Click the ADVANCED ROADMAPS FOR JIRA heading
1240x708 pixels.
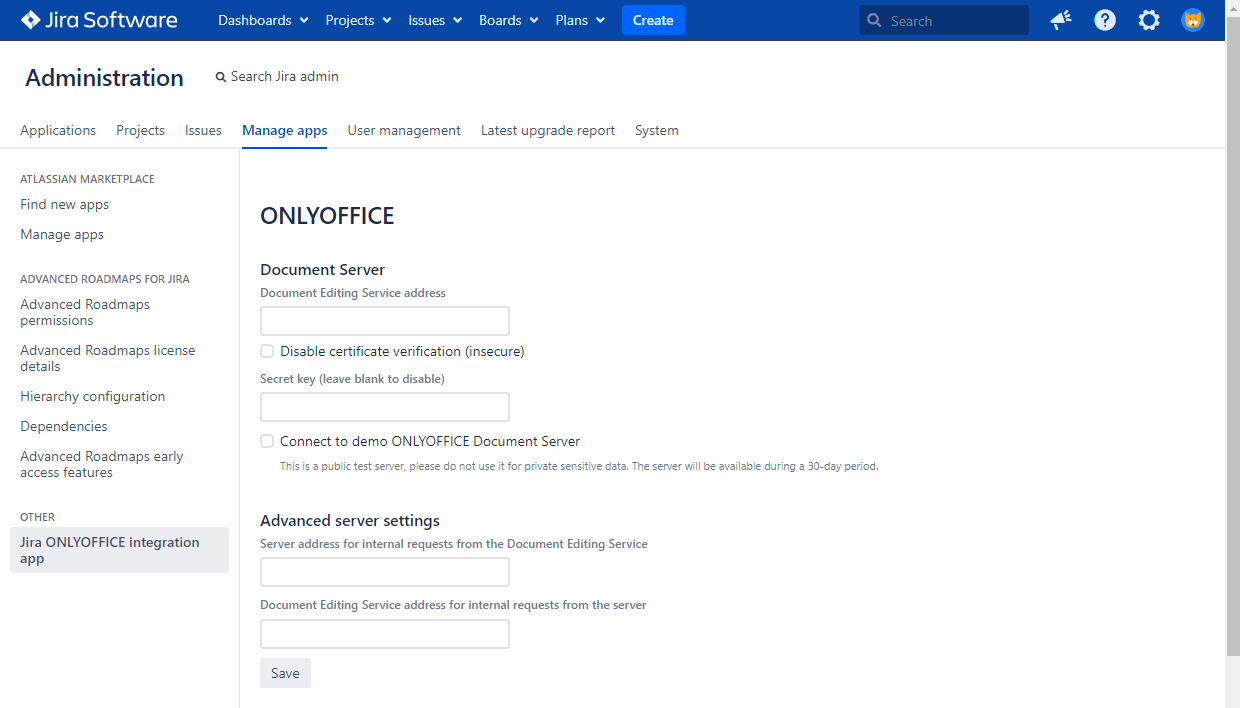[105, 279]
